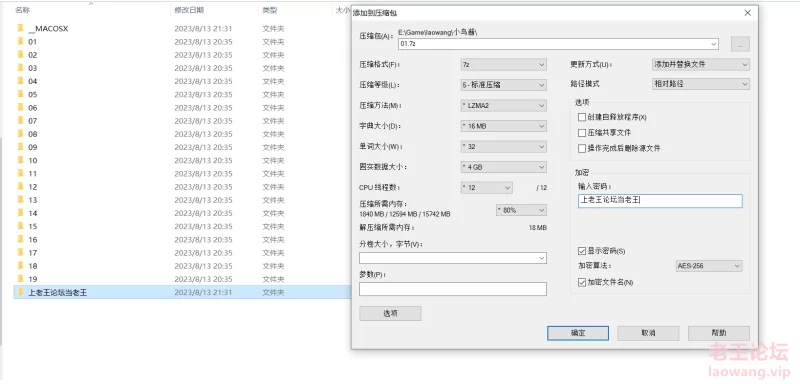800x384 pixels.
Task: Click the folder icon for 03
Action: [x=20, y=68]
